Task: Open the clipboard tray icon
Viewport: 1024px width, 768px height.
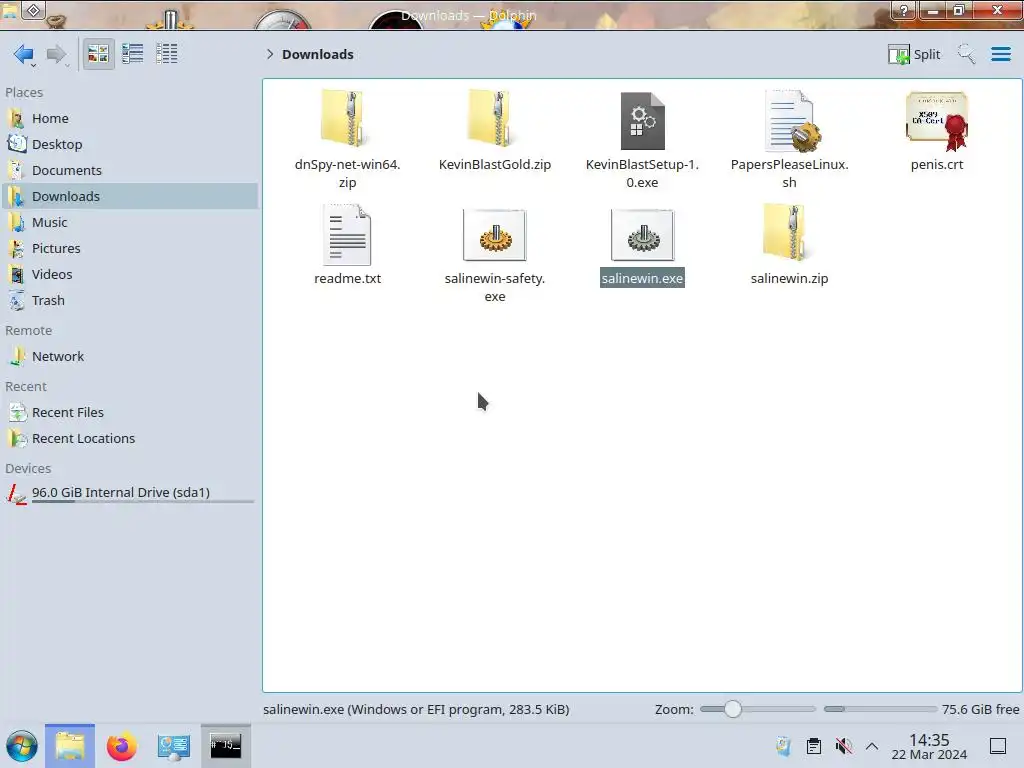Action: point(814,746)
